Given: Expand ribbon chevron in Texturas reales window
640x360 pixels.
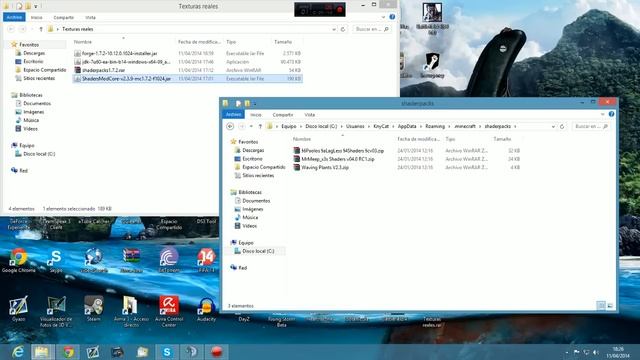Looking at the screenshot, I should tap(383, 18).
